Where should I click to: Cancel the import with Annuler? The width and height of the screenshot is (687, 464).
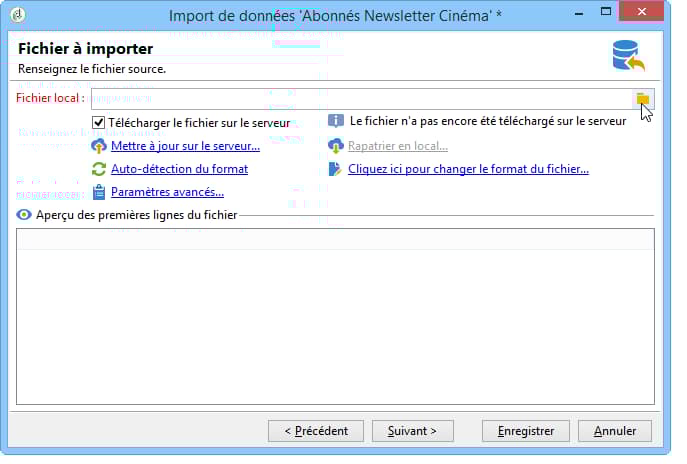615,431
